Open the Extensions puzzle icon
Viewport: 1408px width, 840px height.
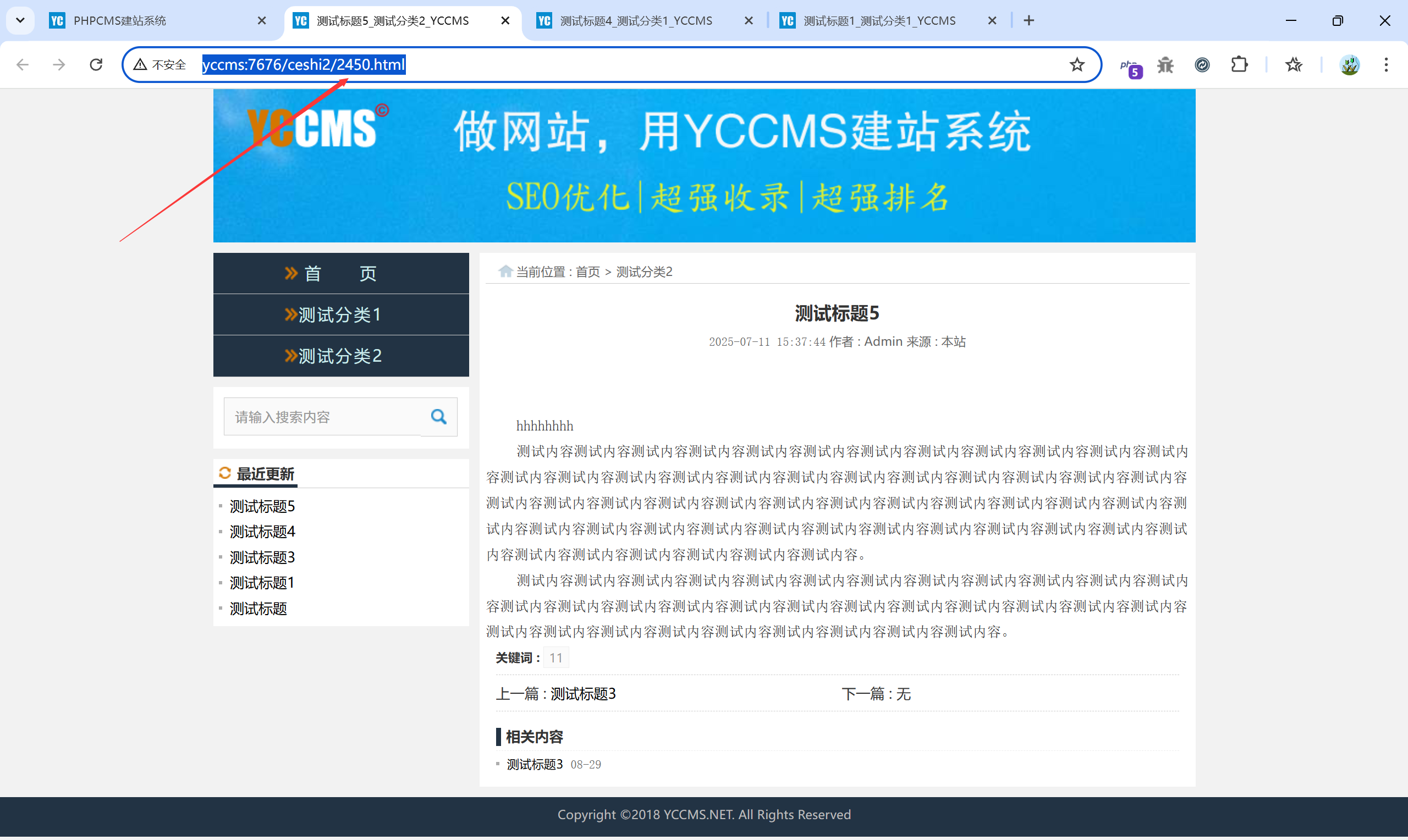pyautogui.click(x=1239, y=64)
